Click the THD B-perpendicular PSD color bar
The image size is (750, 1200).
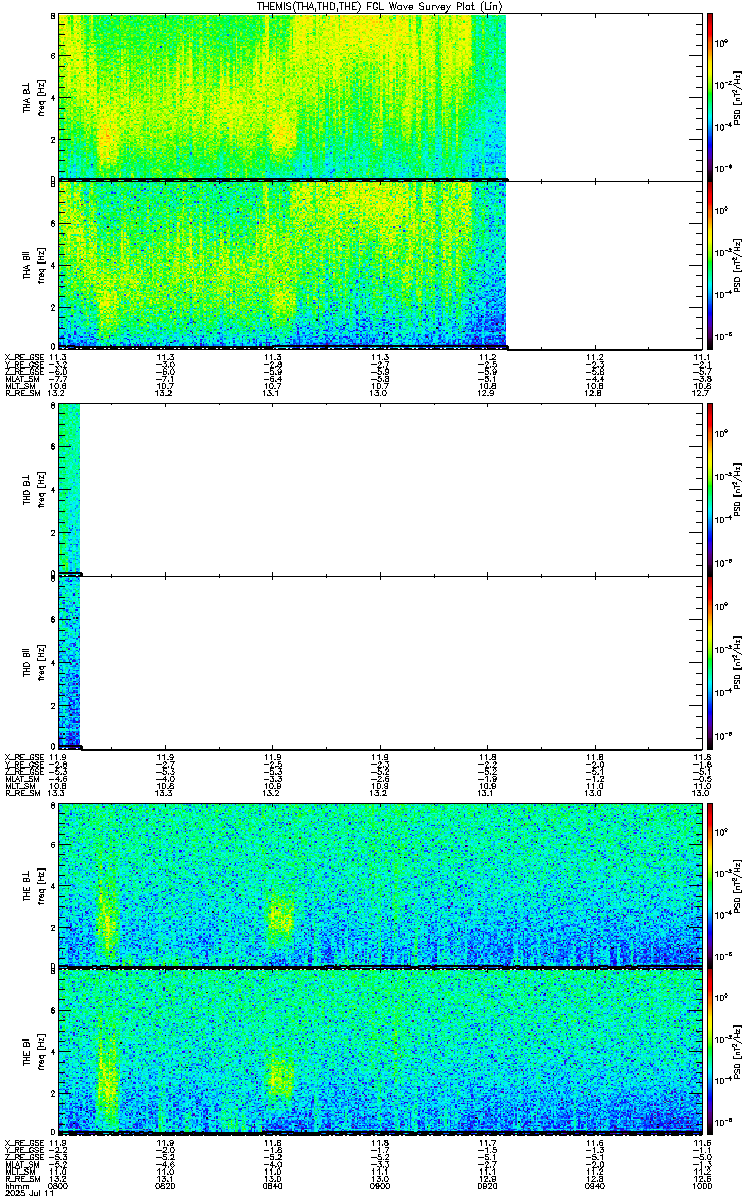pyautogui.click(x=709, y=488)
